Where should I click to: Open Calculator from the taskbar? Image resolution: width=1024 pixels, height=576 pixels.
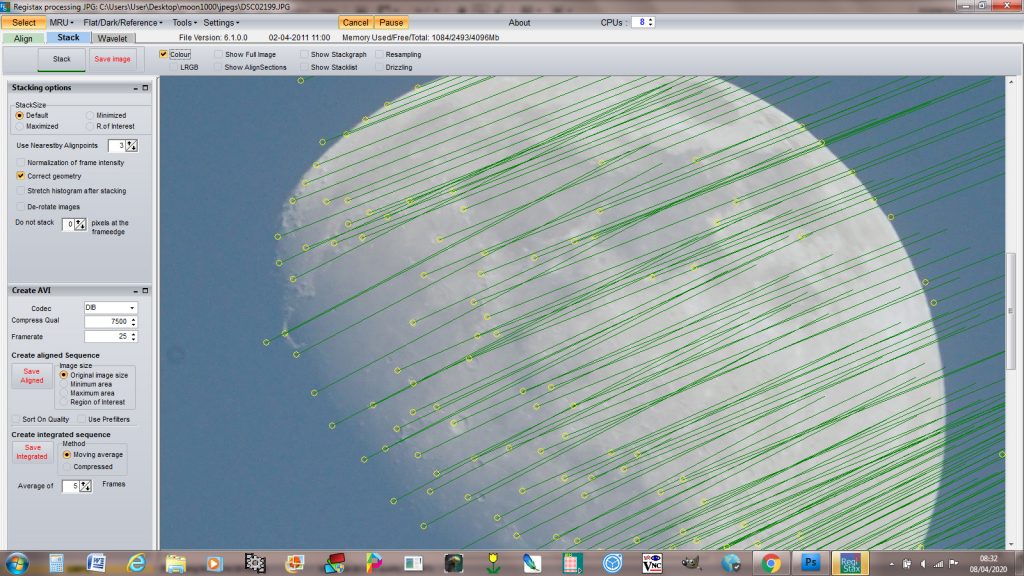(56, 563)
